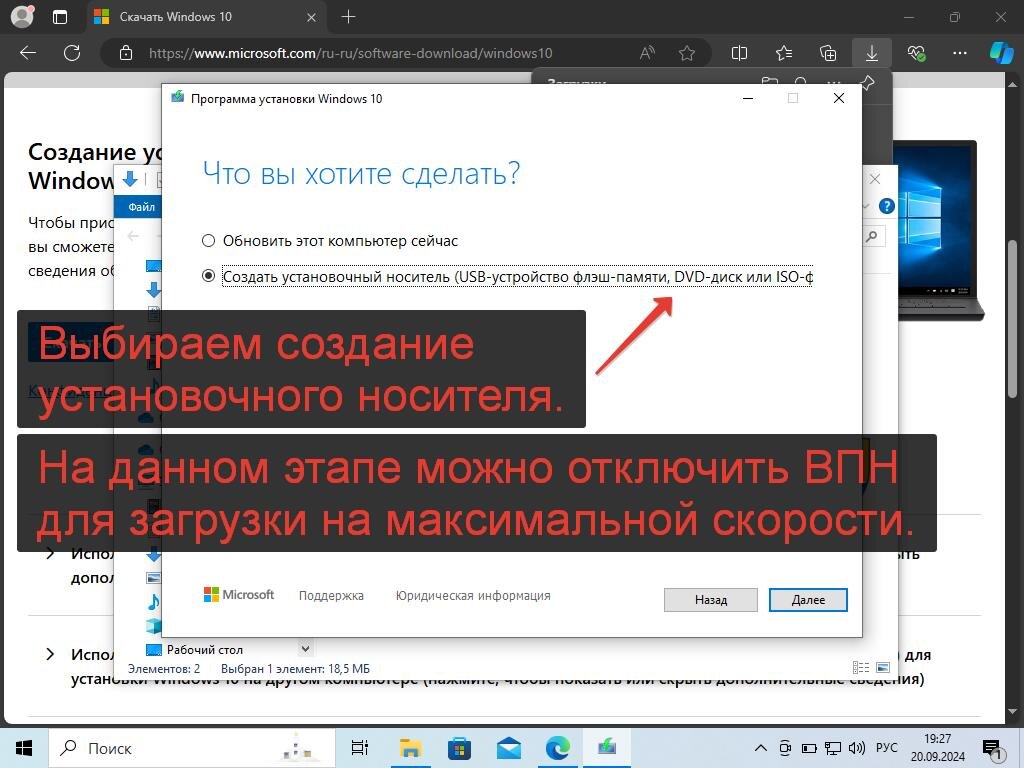Open network settings tray icon

pos(833,748)
